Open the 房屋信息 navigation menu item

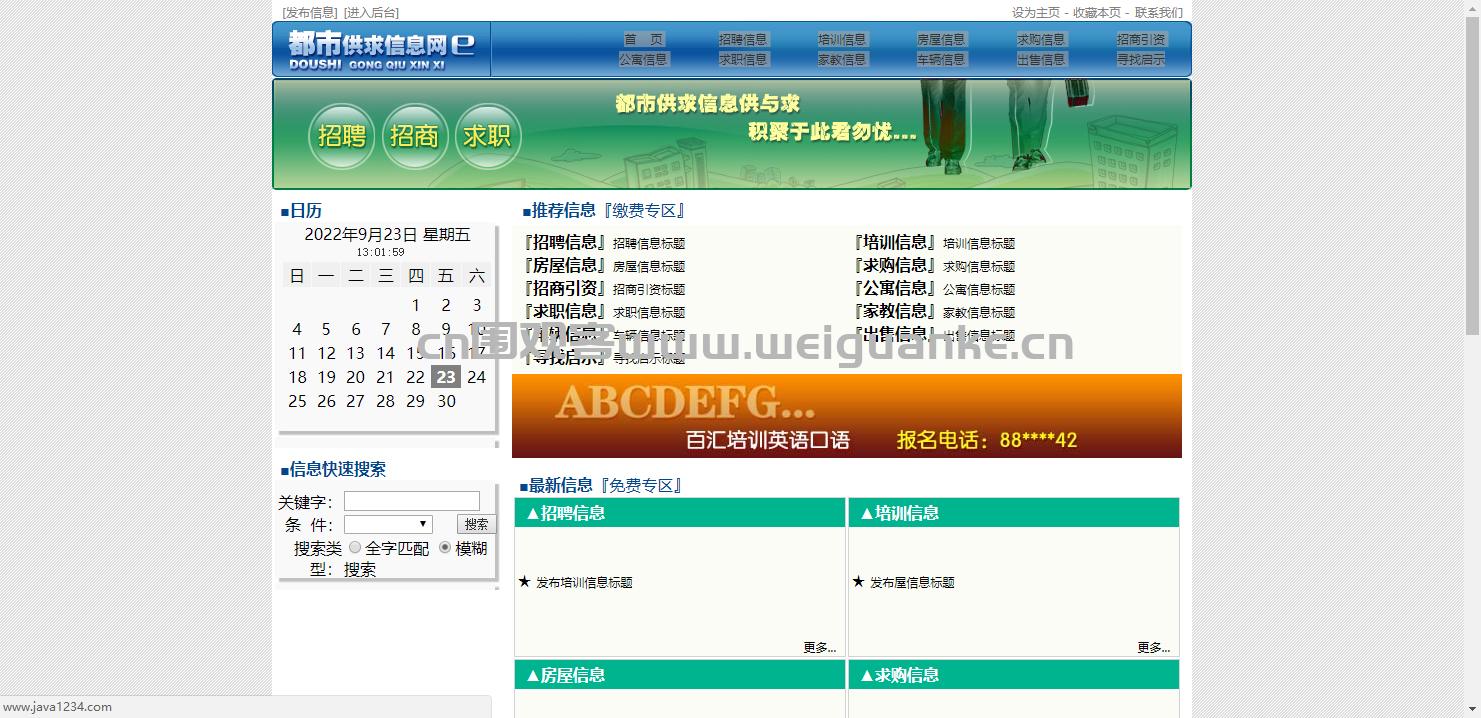click(x=940, y=38)
